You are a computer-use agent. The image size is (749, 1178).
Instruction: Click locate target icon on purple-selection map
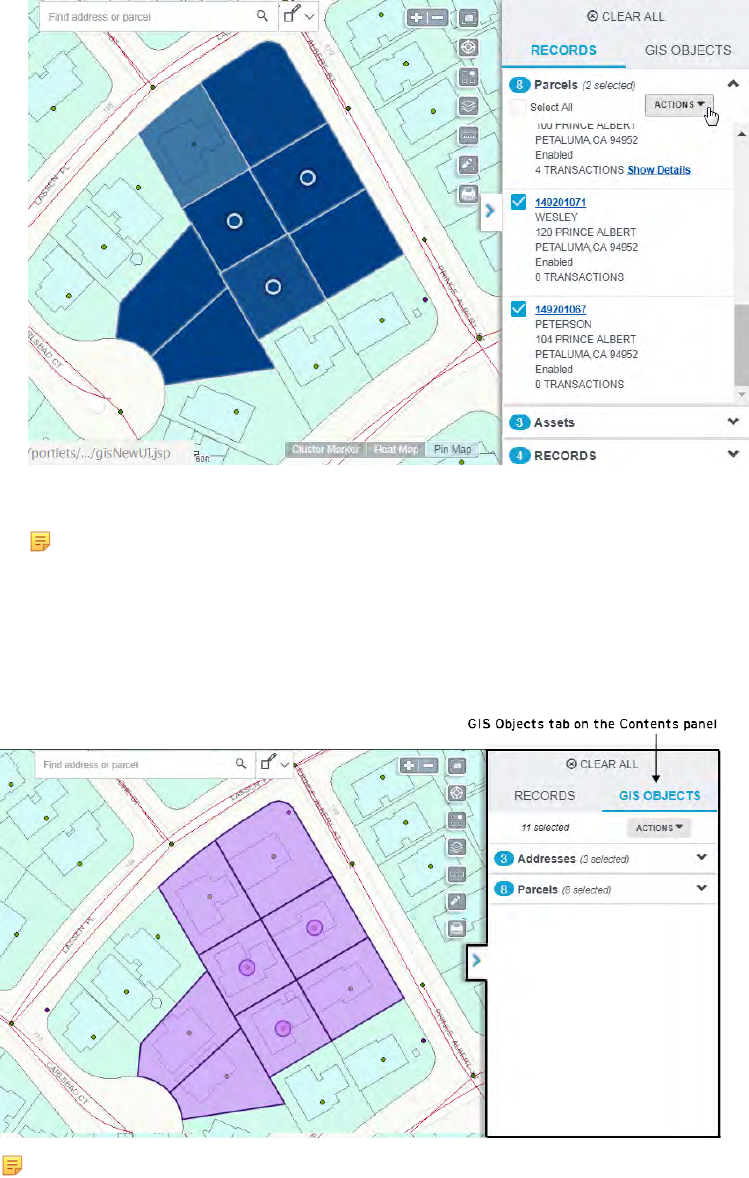pos(457,793)
